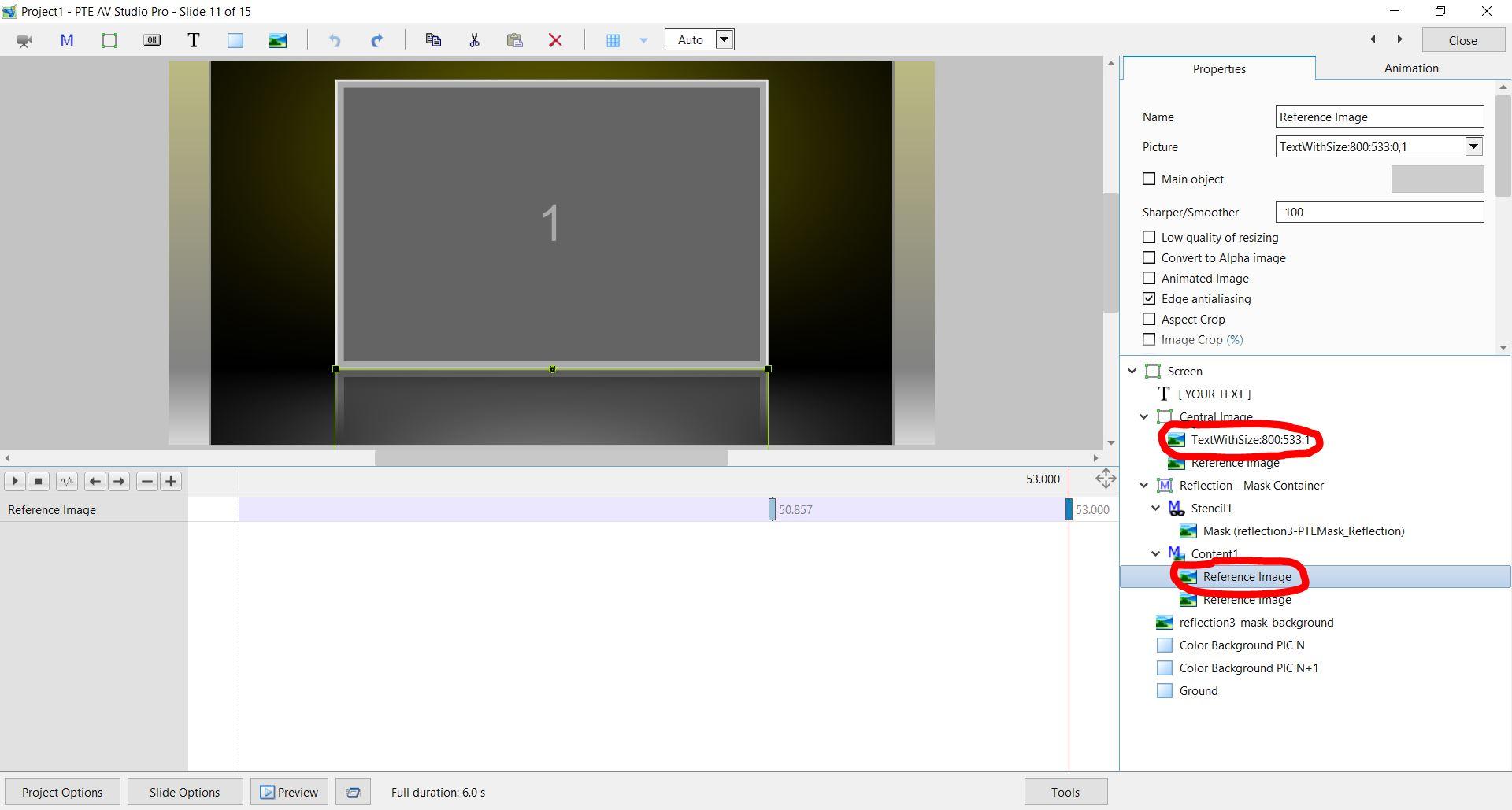Click the Undo arrow icon
Image resolution: width=1512 pixels, height=810 pixels.
coord(335,40)
